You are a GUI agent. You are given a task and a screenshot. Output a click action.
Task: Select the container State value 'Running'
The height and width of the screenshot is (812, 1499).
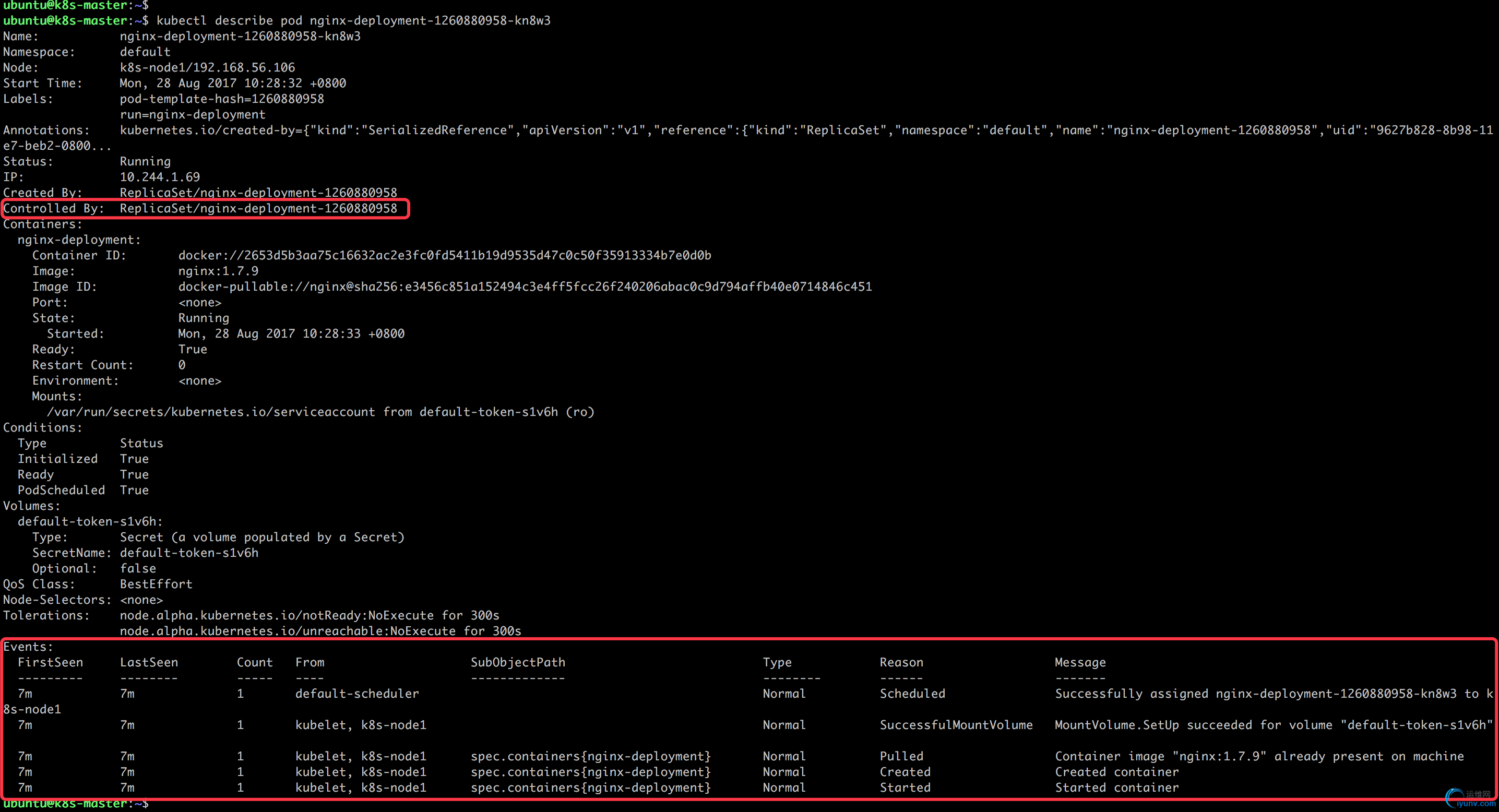click(204, 318)
